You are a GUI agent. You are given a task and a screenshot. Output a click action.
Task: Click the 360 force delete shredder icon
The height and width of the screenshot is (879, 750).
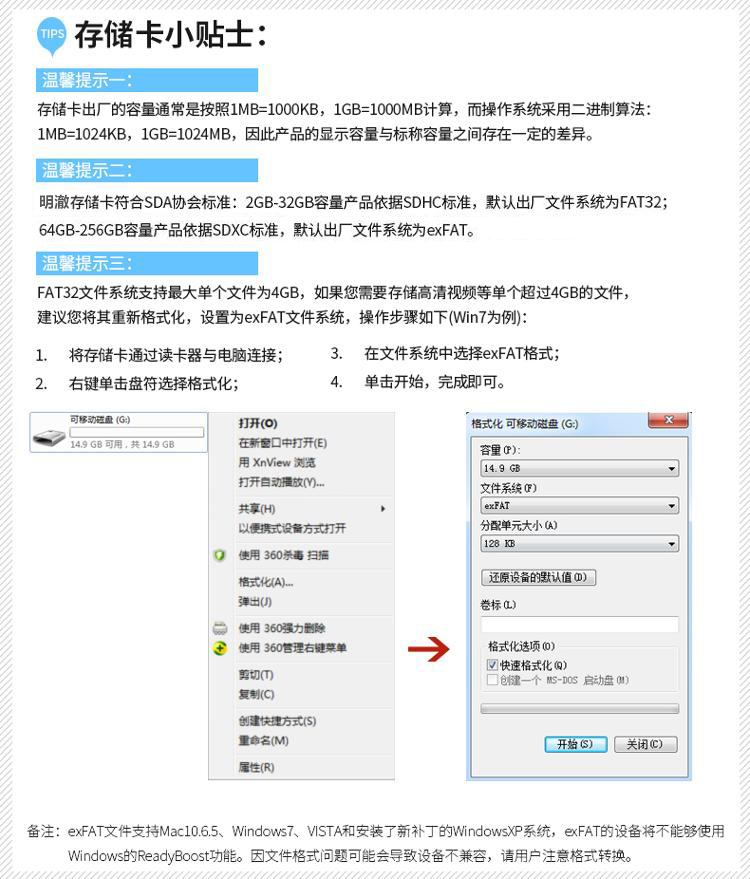coord(220,628)
